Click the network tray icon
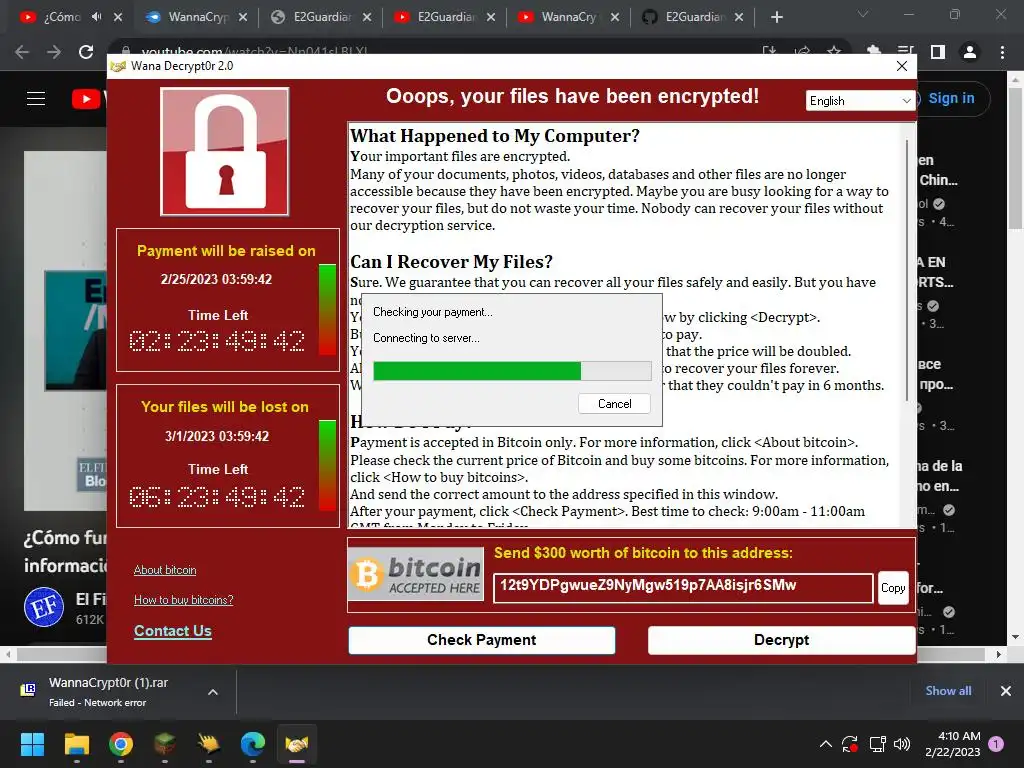The width and height of the screenshot is (1024, 768). pos(877,744)
